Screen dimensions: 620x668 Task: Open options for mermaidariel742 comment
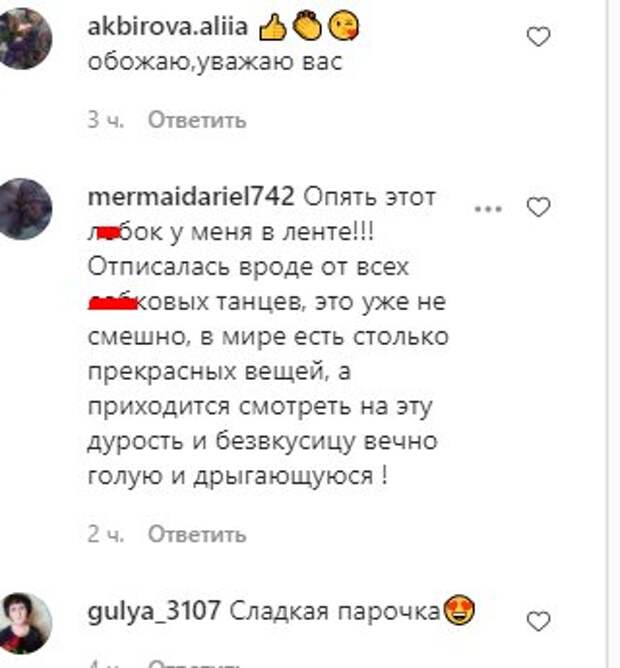[488, 209]
